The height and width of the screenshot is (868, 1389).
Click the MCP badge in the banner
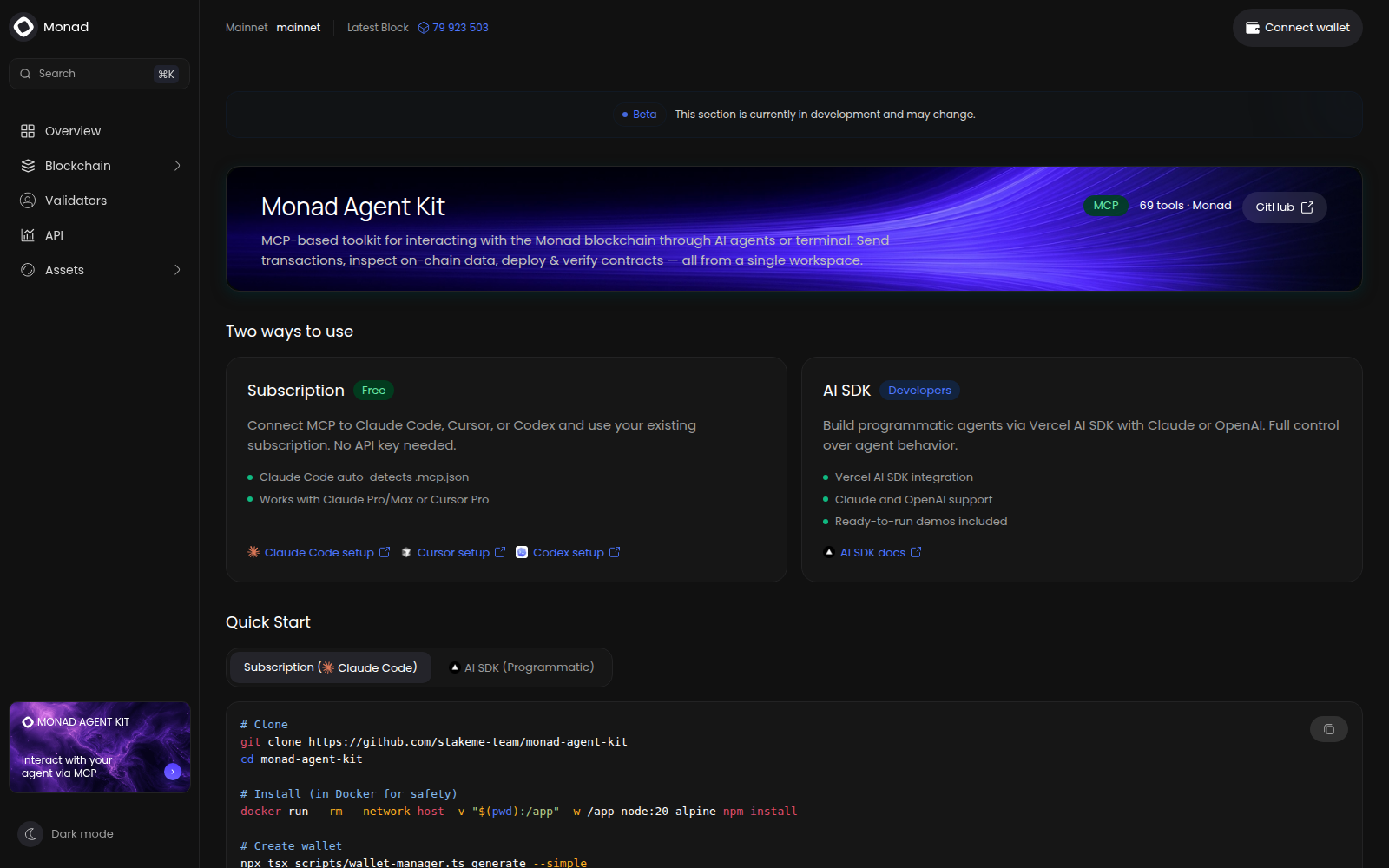pyautogui.click(x=1106, y=206)
